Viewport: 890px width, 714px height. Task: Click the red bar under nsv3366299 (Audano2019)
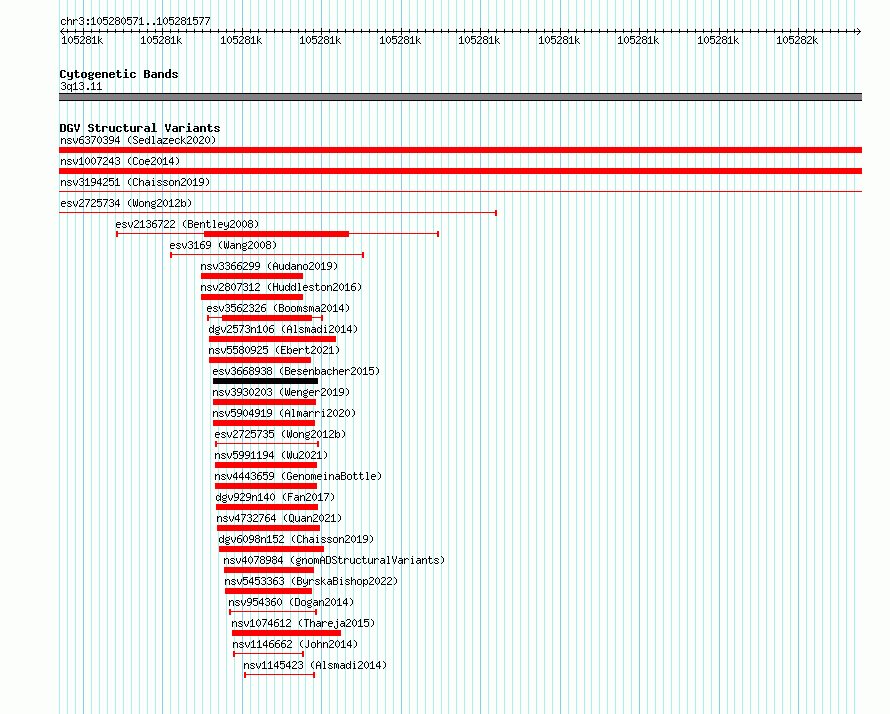(252, 276)
